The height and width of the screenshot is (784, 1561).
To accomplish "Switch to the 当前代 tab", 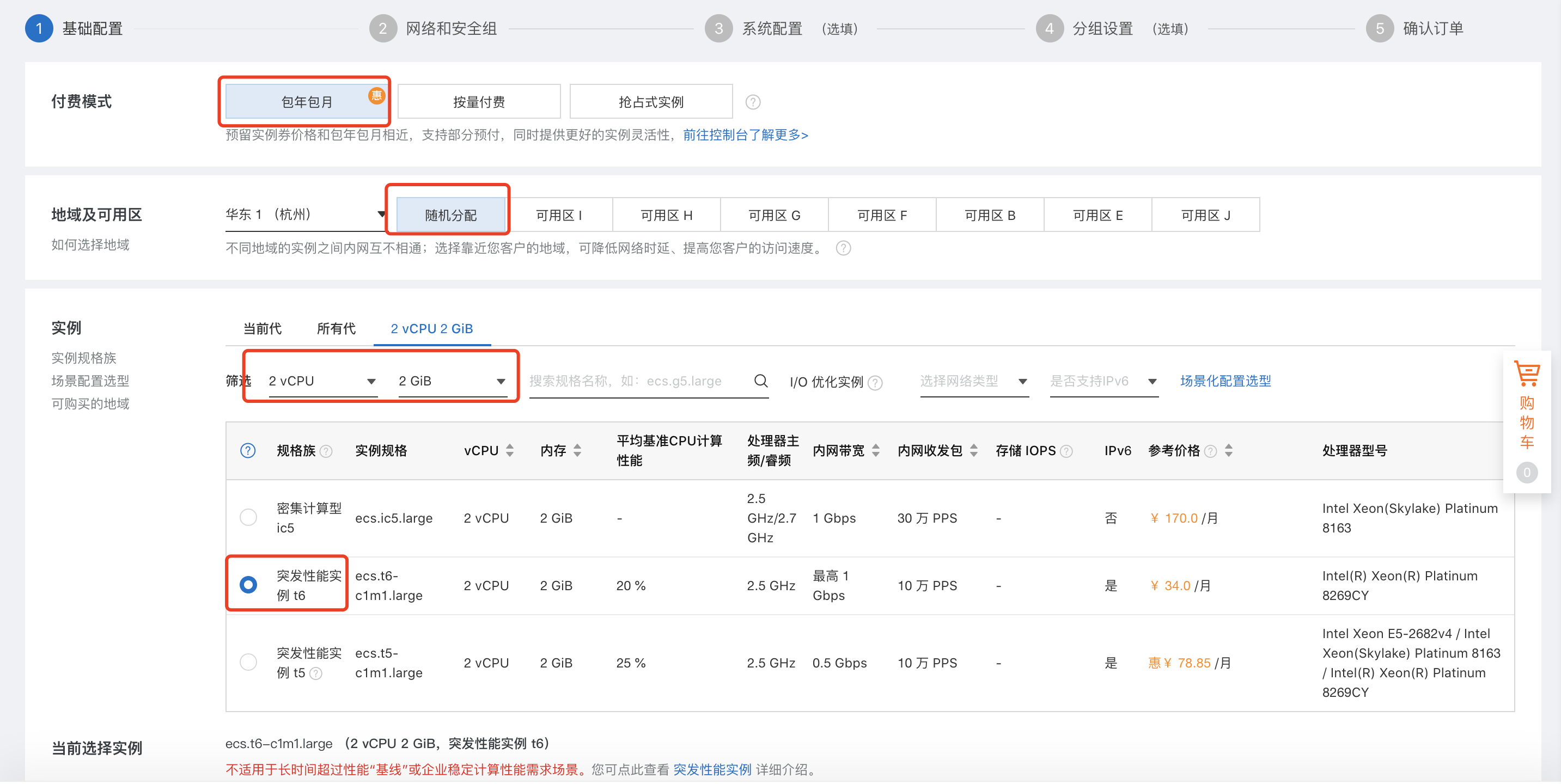I will click(x=263, y=329).
